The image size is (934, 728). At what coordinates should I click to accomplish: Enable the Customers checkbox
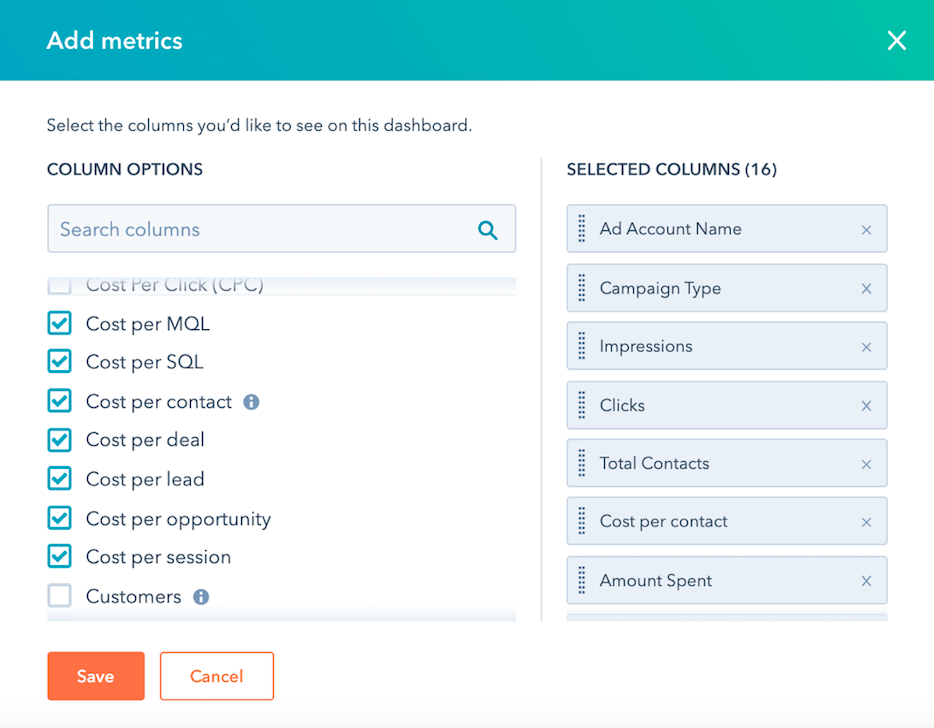click(60, 596)
